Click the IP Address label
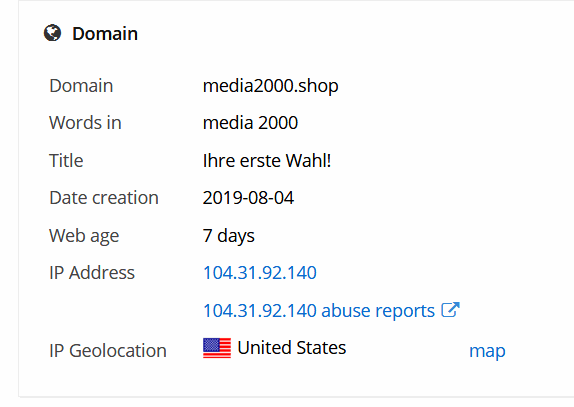 92,273
